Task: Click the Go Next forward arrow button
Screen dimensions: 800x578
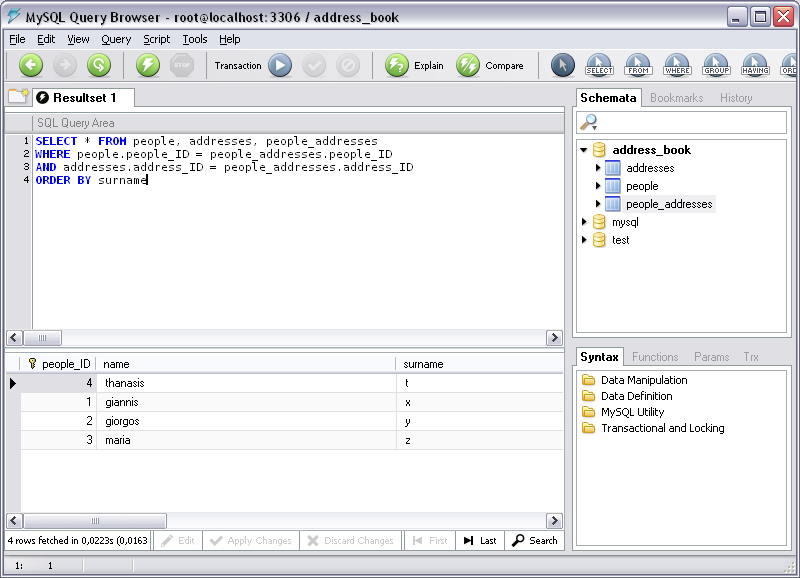Action: click(65, 65)
